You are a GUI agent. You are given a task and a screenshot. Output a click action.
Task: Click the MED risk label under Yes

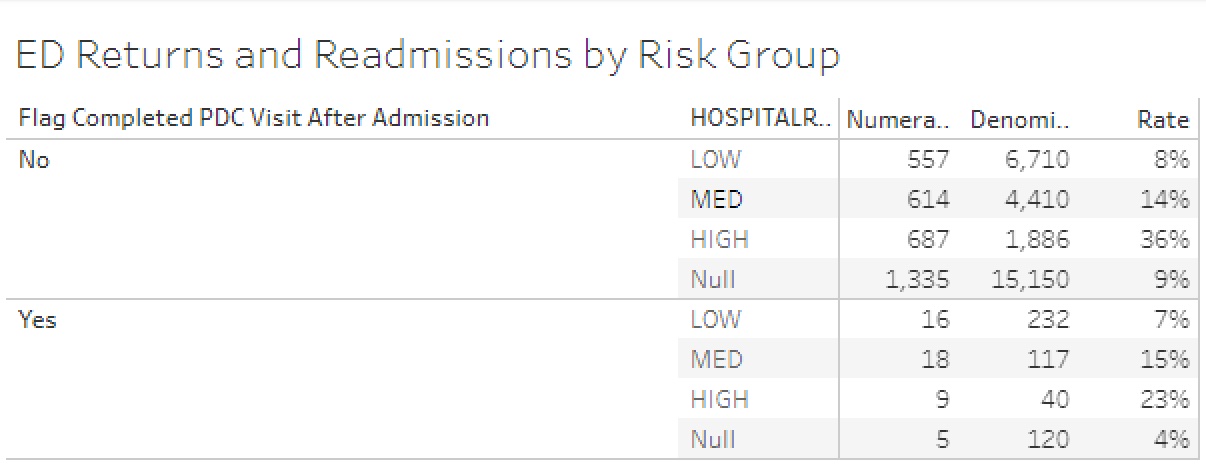716,359
